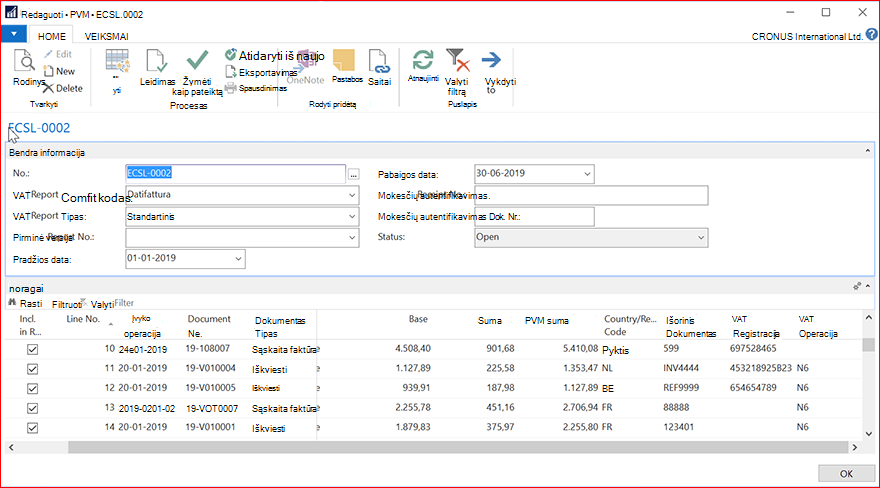
Task: Click the Mokesčių autentifikavimas No. field
Action: pos(591,195)
